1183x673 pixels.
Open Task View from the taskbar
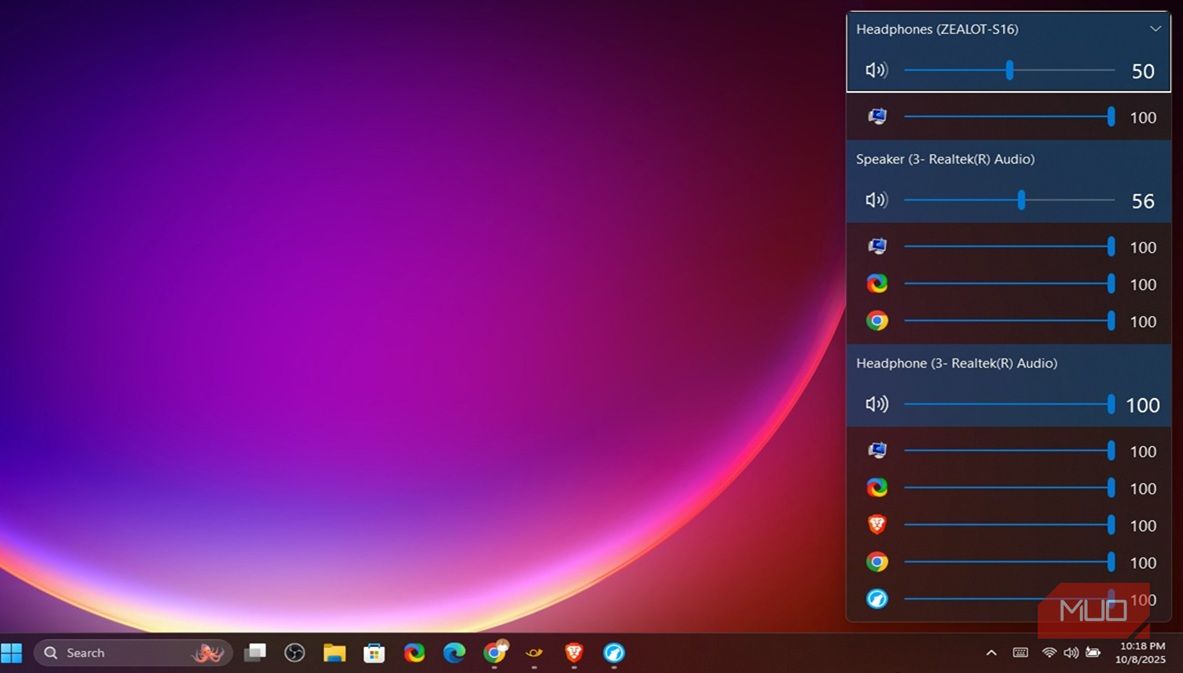[255, 652]
